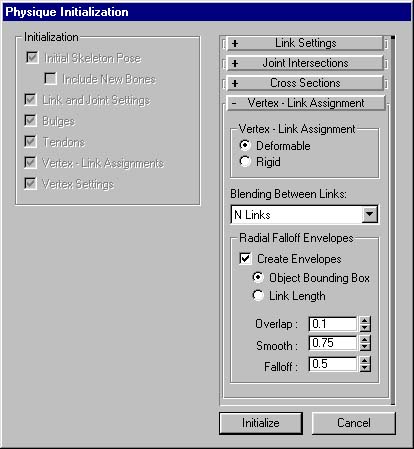
Task: Click into the Falloff value field
Action: tap(333, 364)
